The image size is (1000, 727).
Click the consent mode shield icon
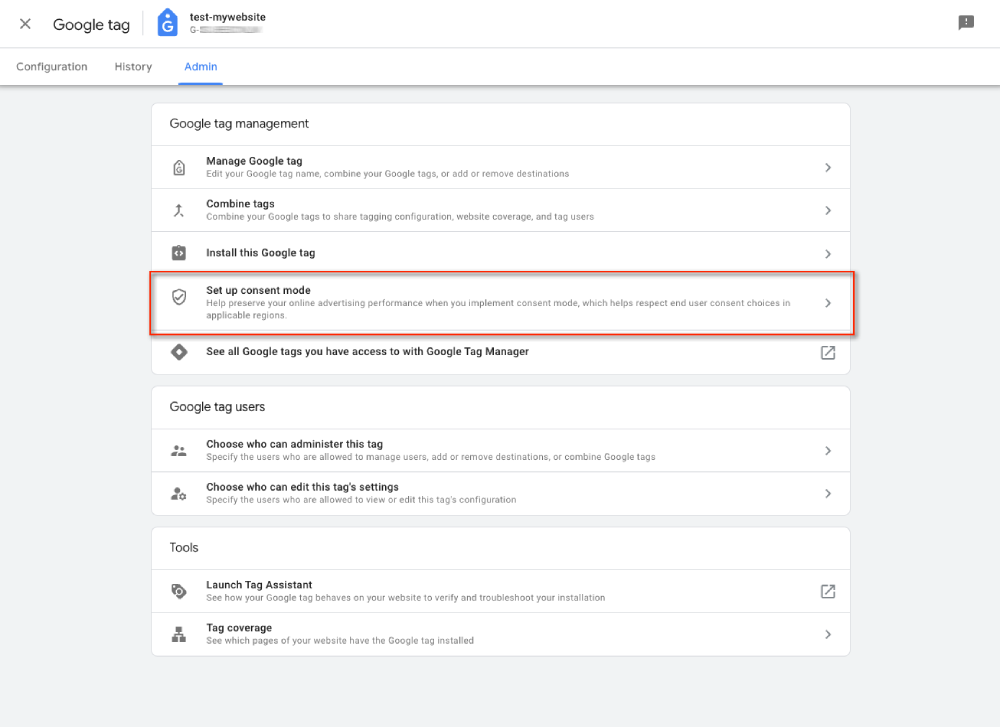click(179, 297)
